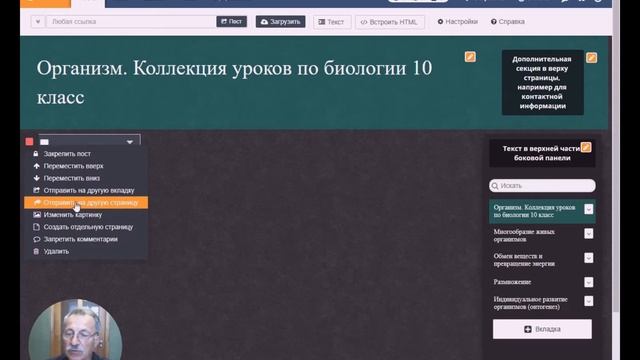Click the Загрузить upload button
Viewport: 640px width, 360px height.
pyautogui.click(x=280, y=22)
